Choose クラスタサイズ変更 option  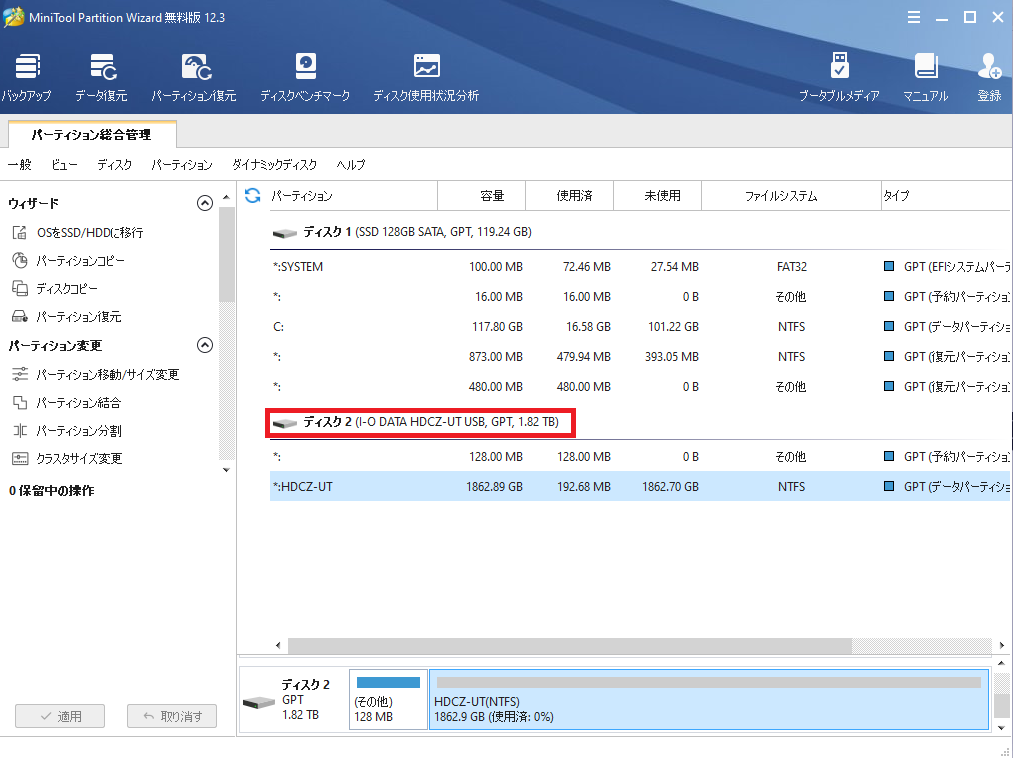(67, 459)
